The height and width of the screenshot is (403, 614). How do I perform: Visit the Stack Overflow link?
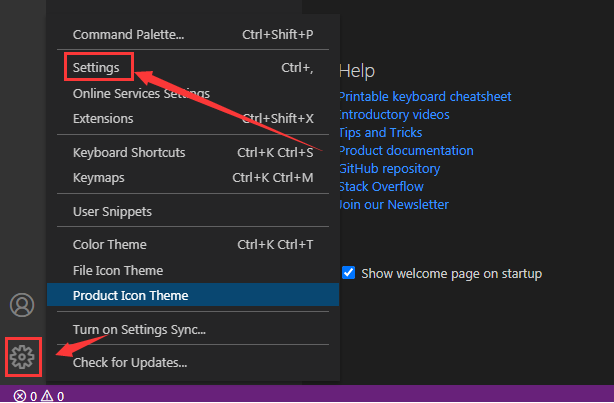pyautogui.click(x=381, y=187)
